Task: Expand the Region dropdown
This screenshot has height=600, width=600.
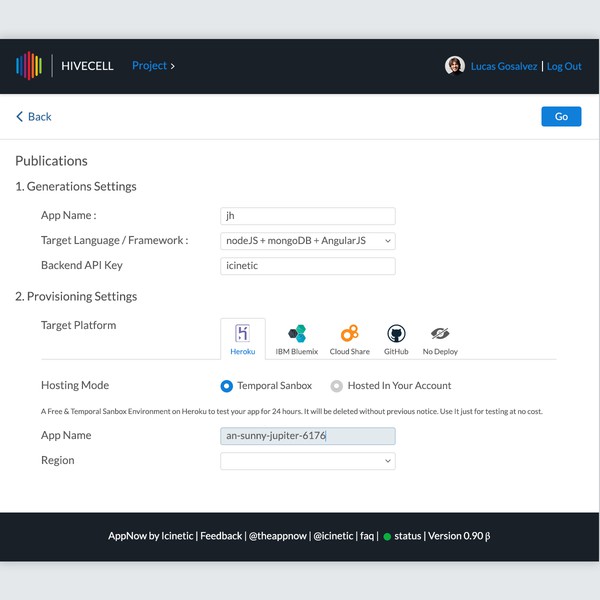Action: [308, 461]
